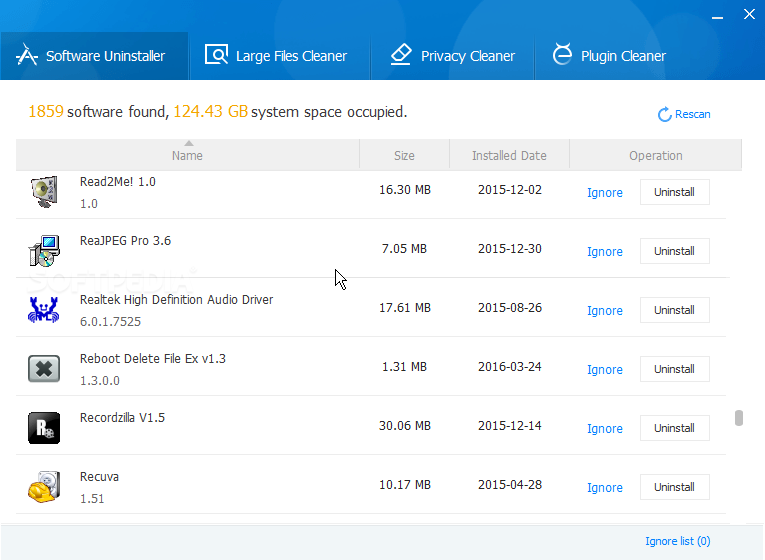Click the 7.05 MB size value
Screen dimensions: 765x560
404,248
